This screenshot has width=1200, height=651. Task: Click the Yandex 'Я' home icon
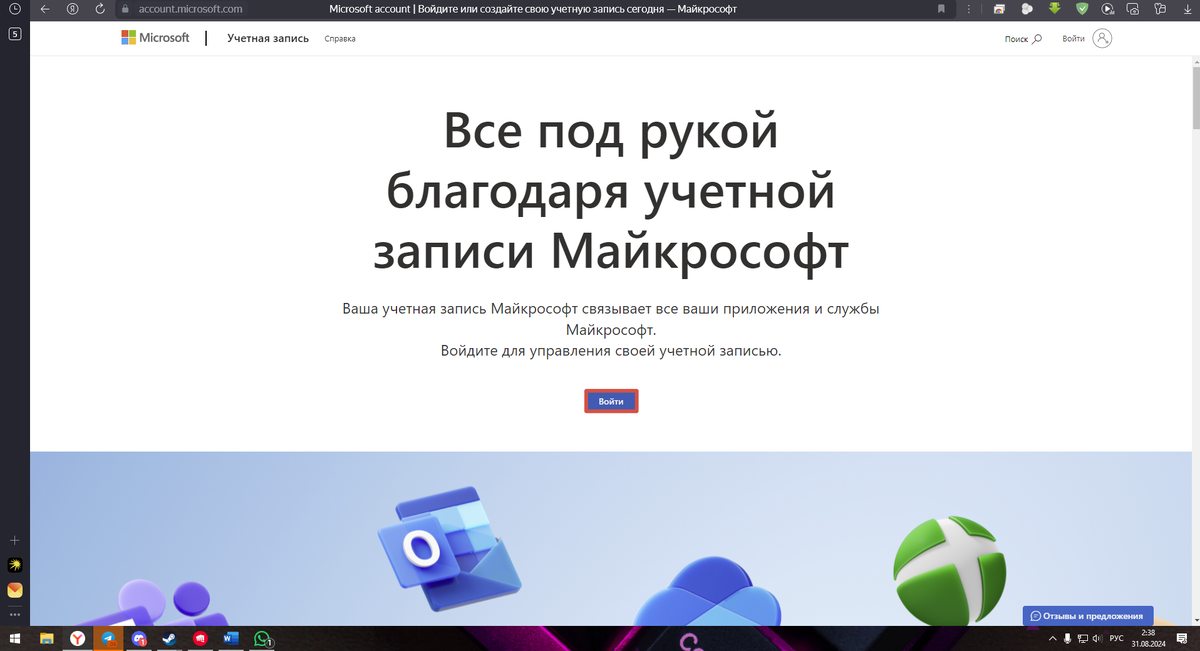tap(72, 9)
